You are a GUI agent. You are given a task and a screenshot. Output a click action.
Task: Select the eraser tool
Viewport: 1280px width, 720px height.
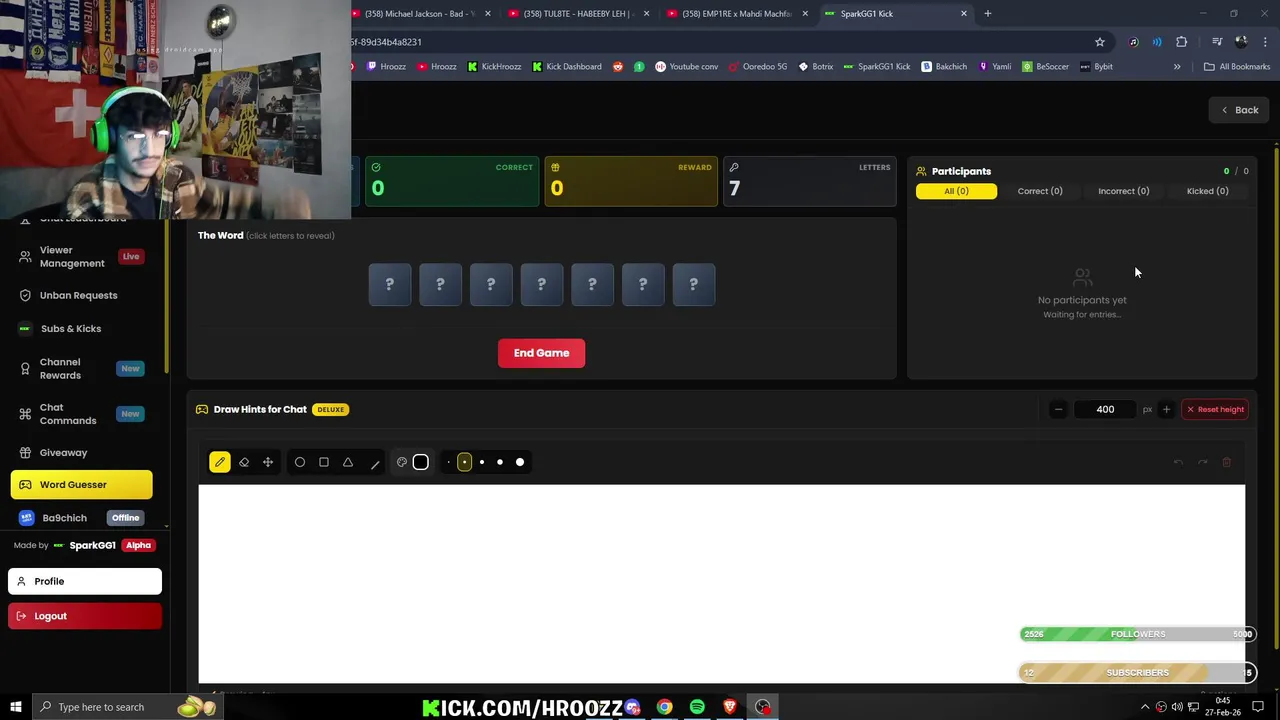[x=244, y=462]
